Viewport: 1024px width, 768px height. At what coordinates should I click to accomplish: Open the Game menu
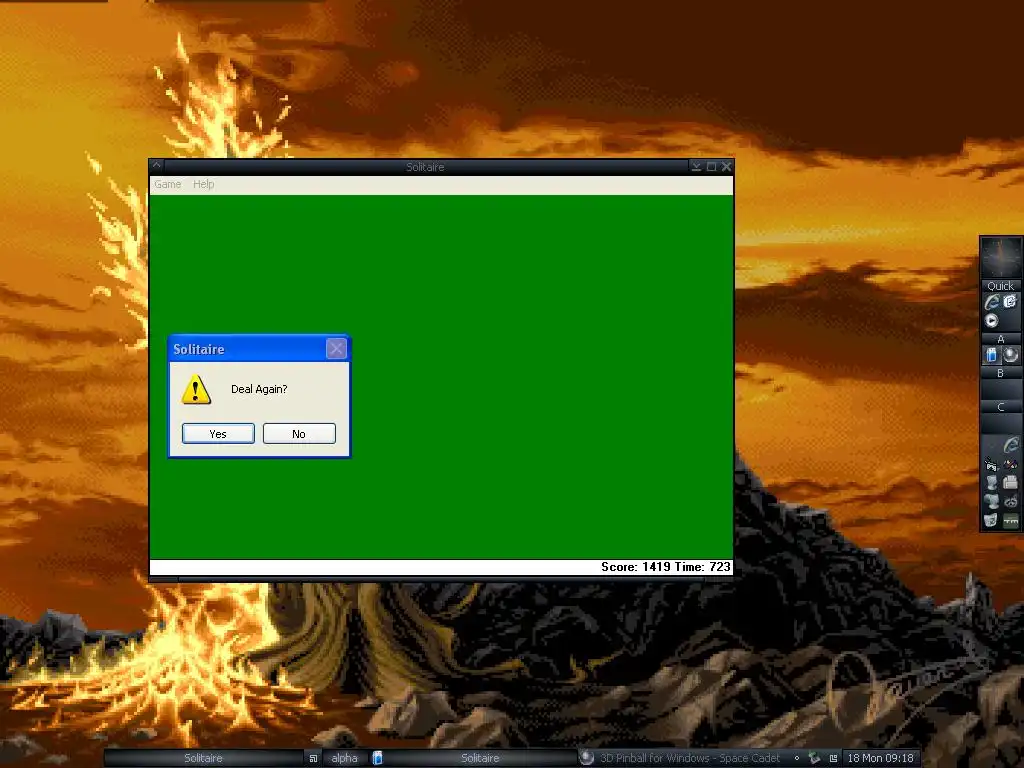[168, 184]
